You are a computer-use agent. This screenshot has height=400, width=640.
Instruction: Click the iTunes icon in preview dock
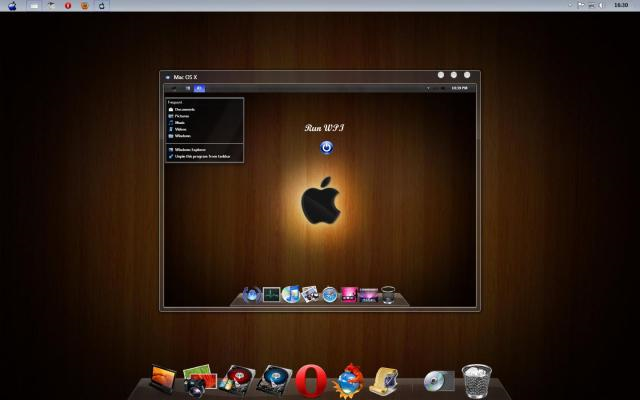coord(291,294)
